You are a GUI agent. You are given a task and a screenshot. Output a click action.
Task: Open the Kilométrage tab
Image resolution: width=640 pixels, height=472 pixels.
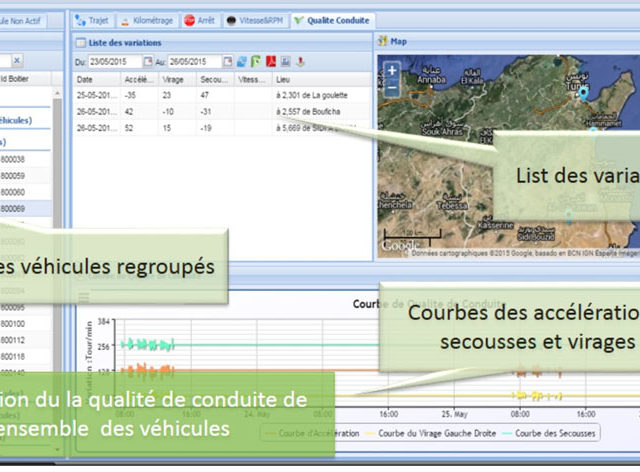[x=150, y=19]
